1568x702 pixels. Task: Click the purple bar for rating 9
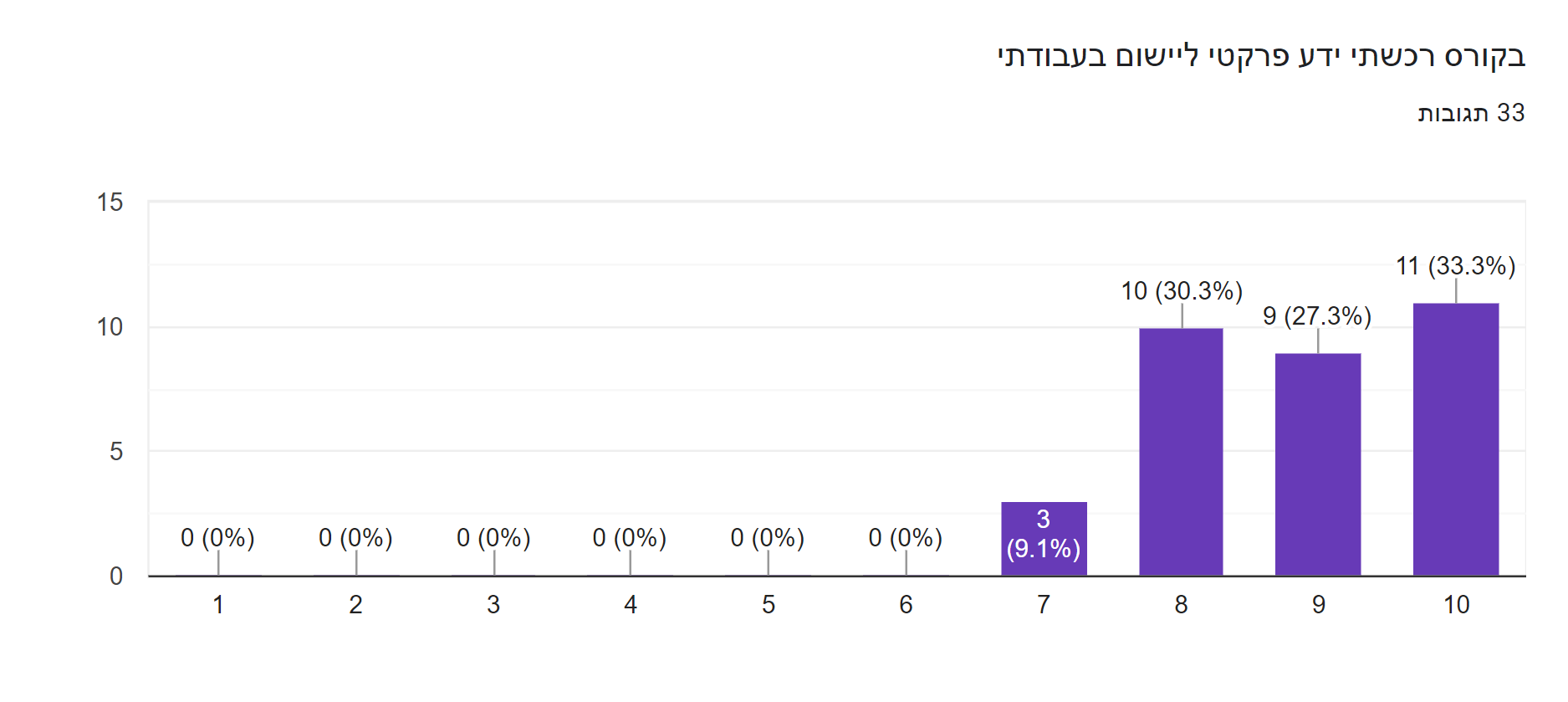click(x=1317, y=464)
